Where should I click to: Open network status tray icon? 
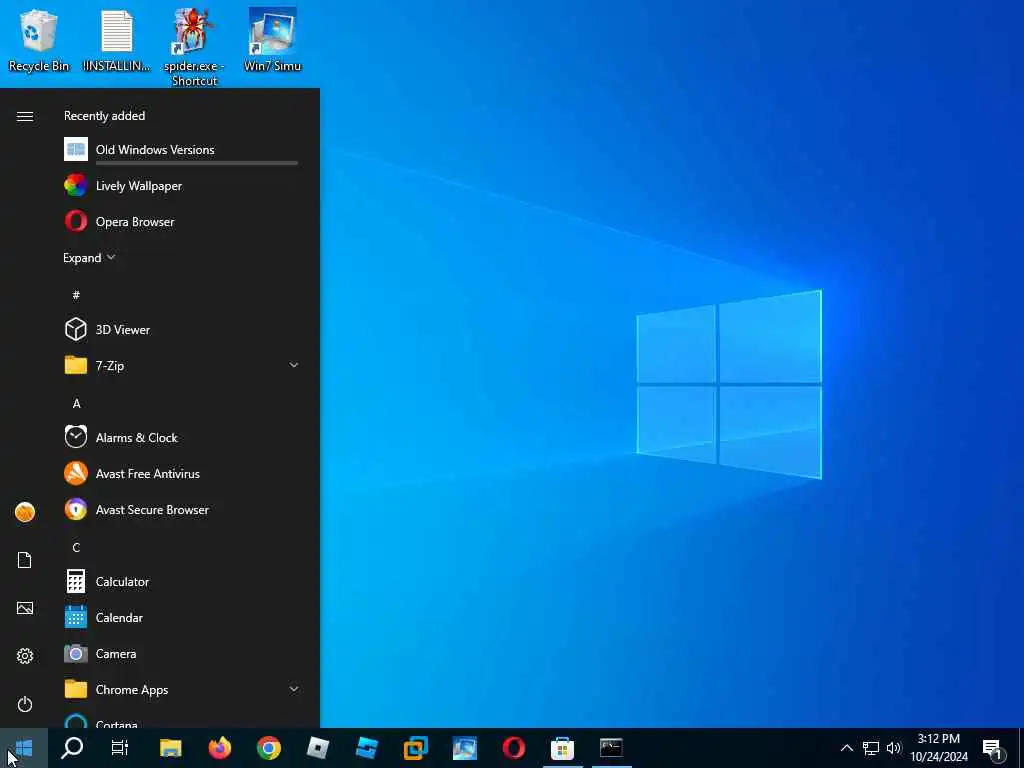pos(871,748)
